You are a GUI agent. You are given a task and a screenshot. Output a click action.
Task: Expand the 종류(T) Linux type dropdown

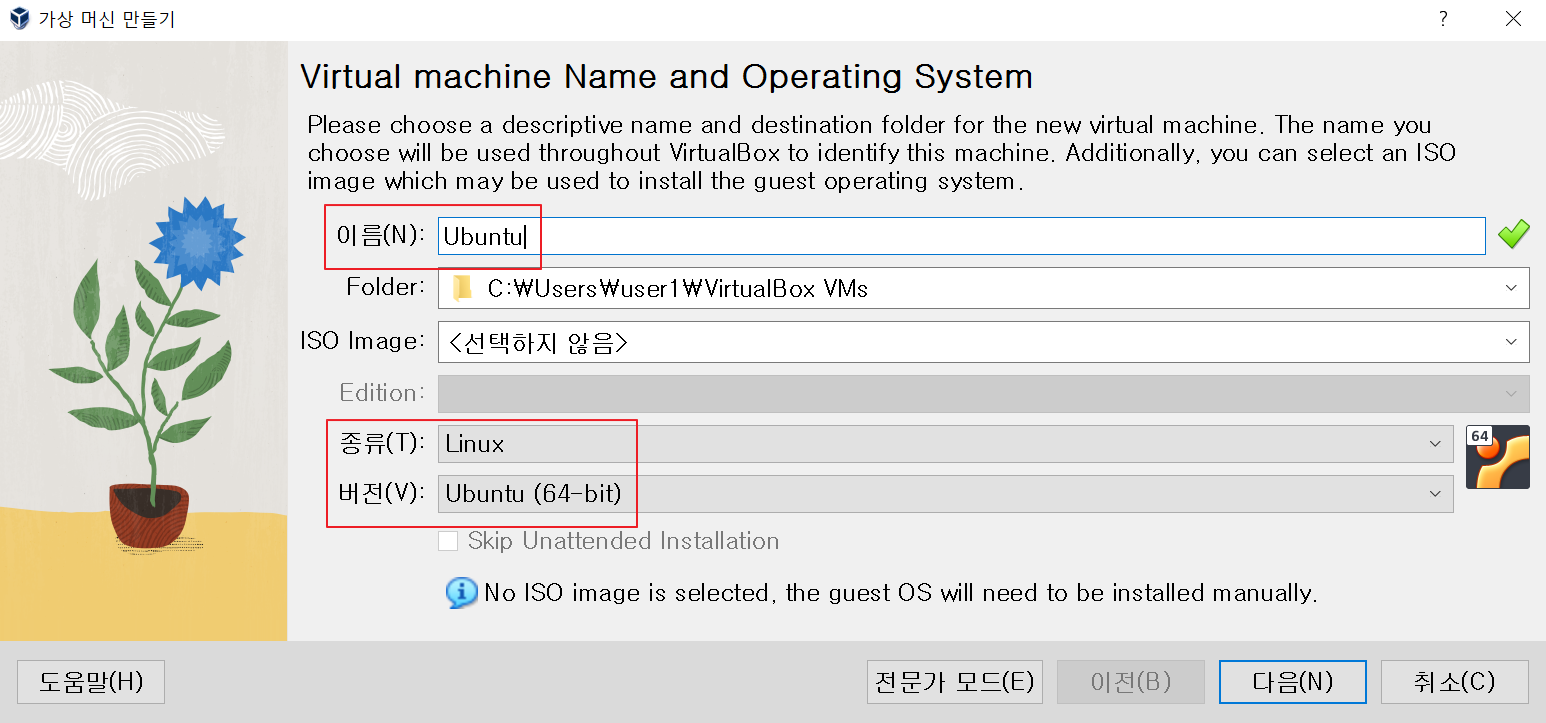(x=945, y=444)
